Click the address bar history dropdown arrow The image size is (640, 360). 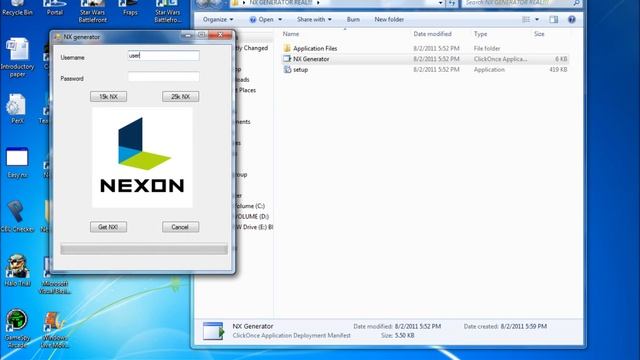coord(440,3)
